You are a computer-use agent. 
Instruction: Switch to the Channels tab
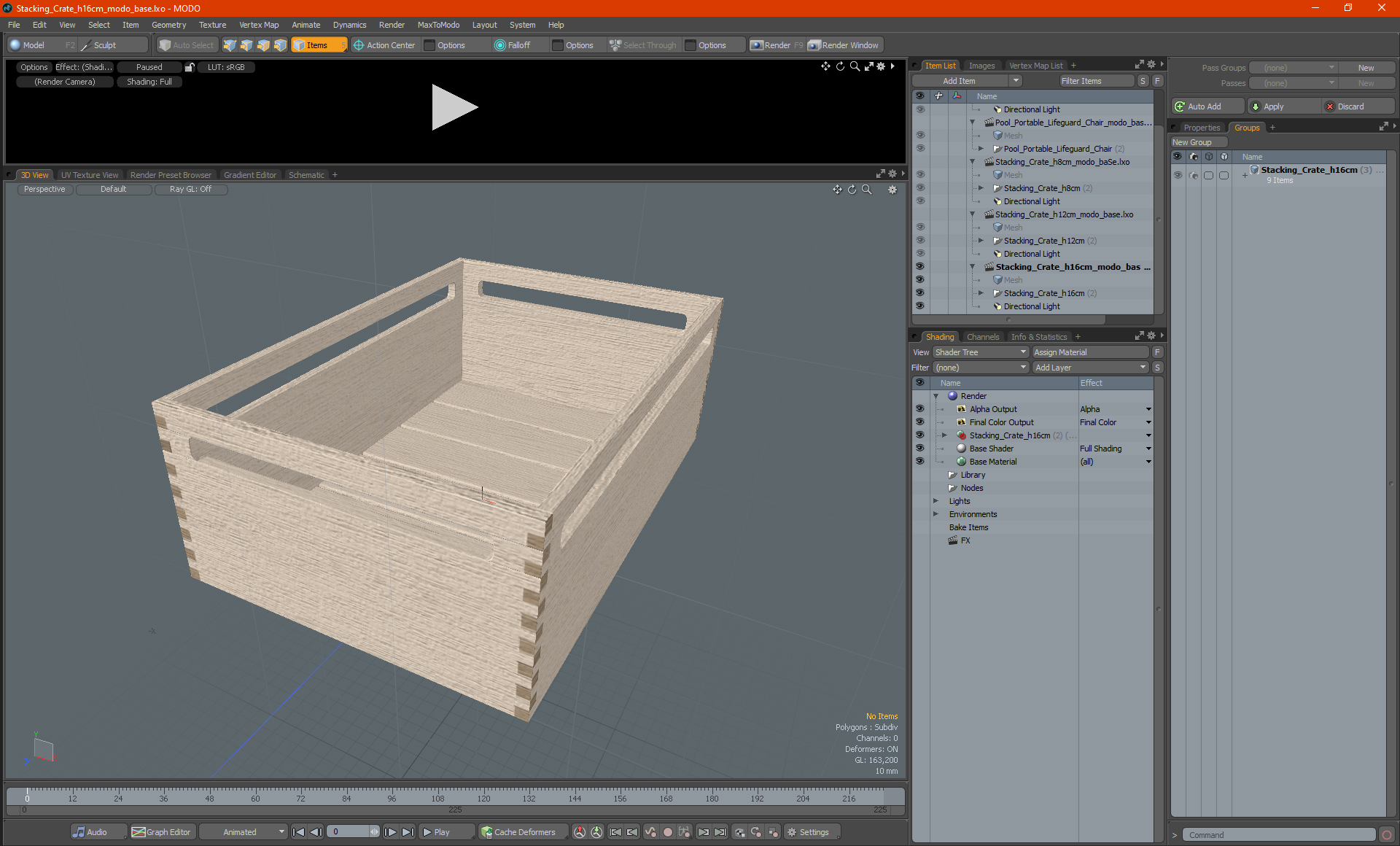pyautogui.click(x=982, y=337)
